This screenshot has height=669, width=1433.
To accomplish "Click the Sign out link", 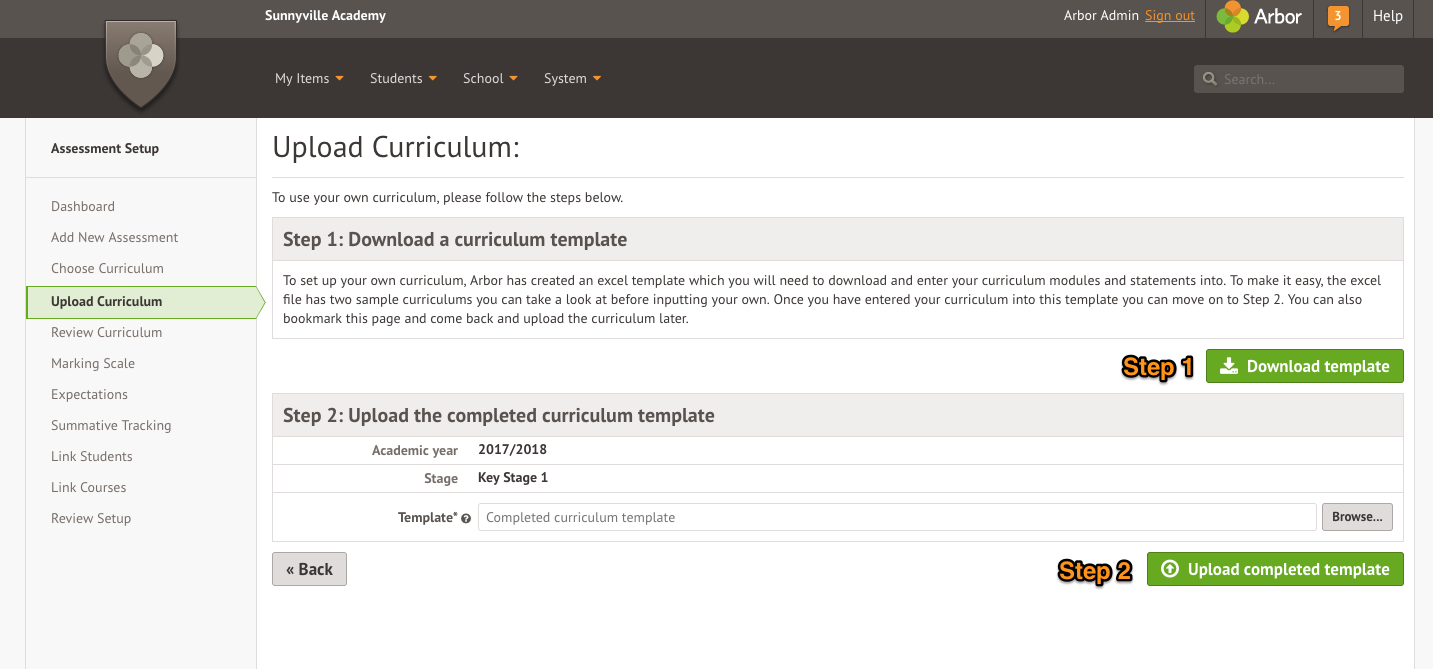I will tap(1170, 15).
